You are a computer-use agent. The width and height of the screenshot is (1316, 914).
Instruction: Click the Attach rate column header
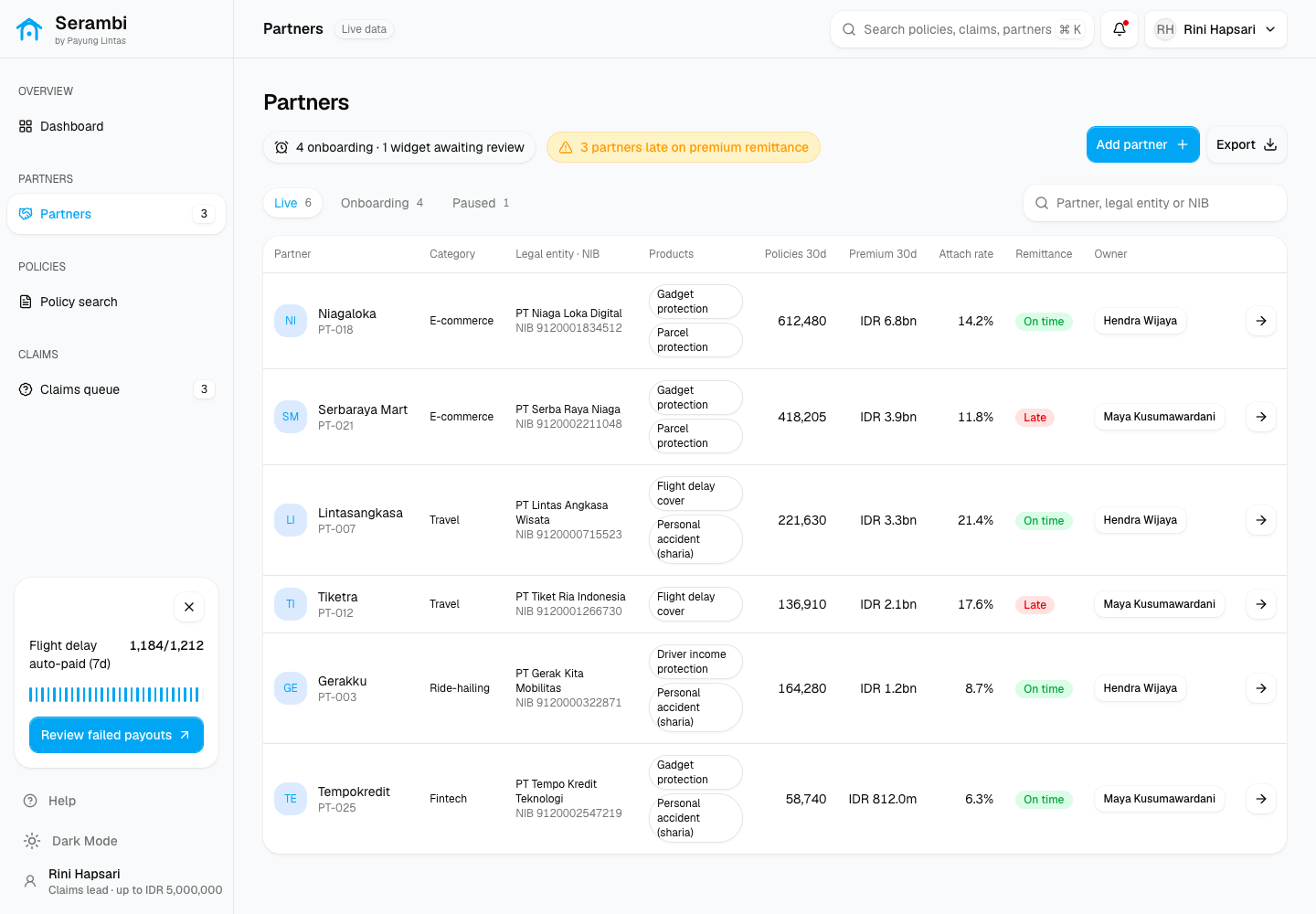pyautogui.click(x=966, y=254)
